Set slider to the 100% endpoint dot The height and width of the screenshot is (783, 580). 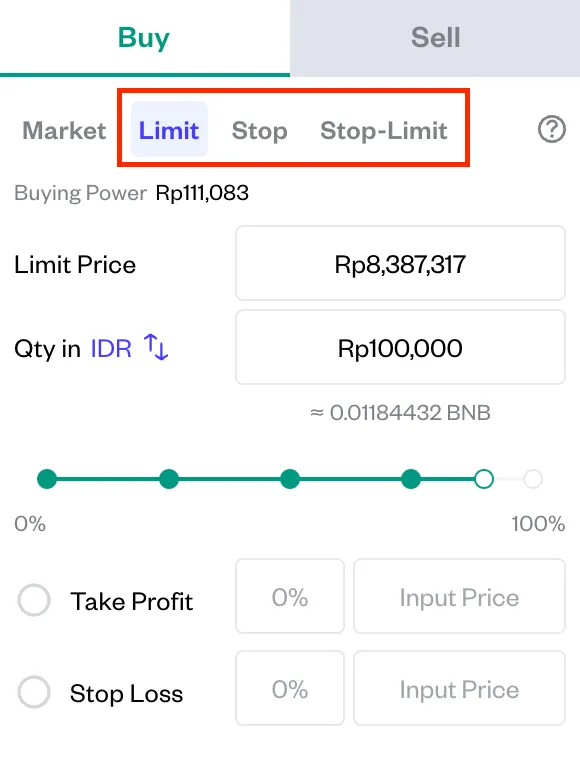pos(533,479)
